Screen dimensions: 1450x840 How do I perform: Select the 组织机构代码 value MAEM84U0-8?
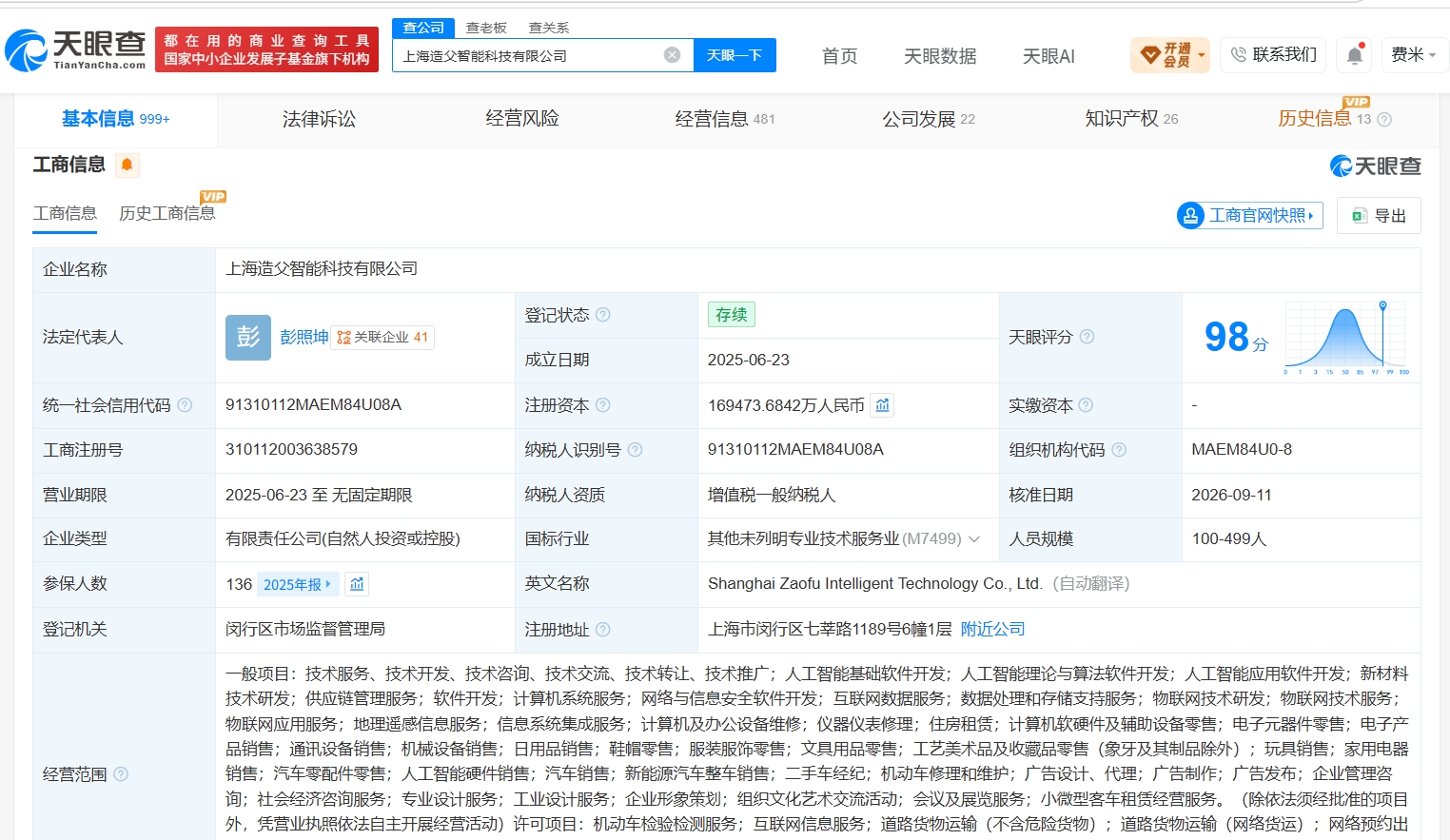point(1242,449)
